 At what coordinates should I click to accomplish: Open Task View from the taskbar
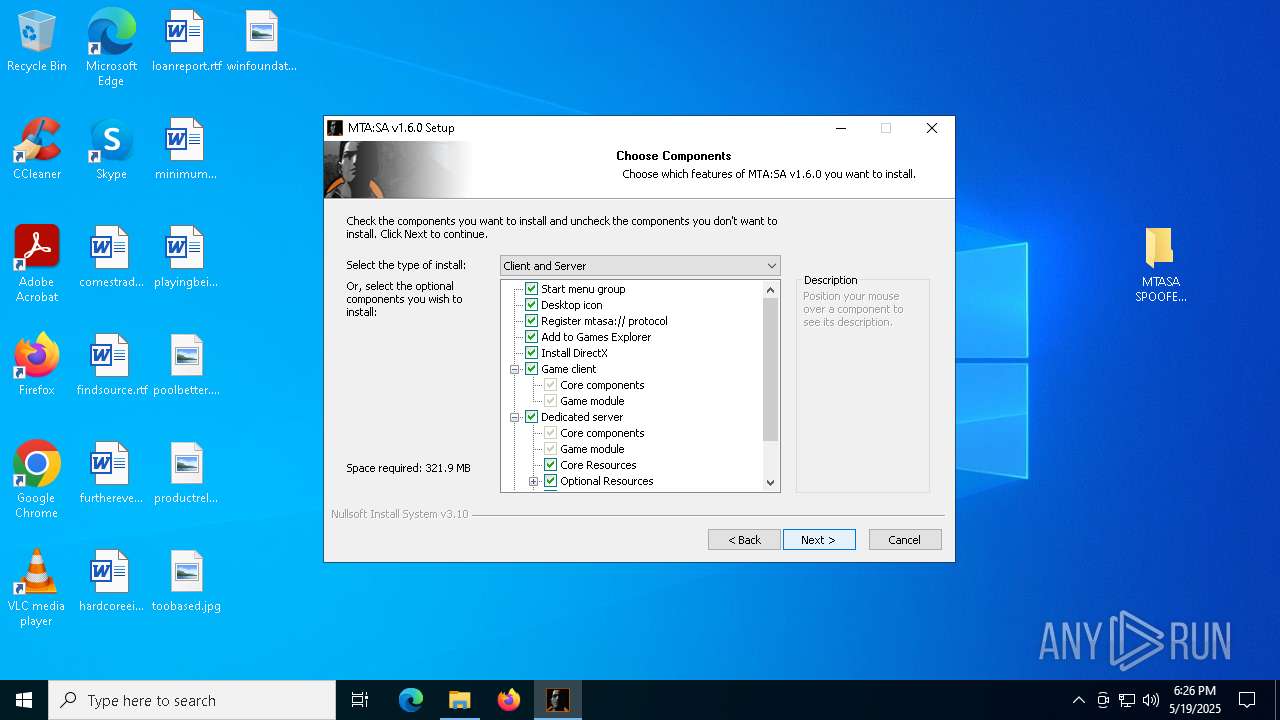click(x=360, y=700)
